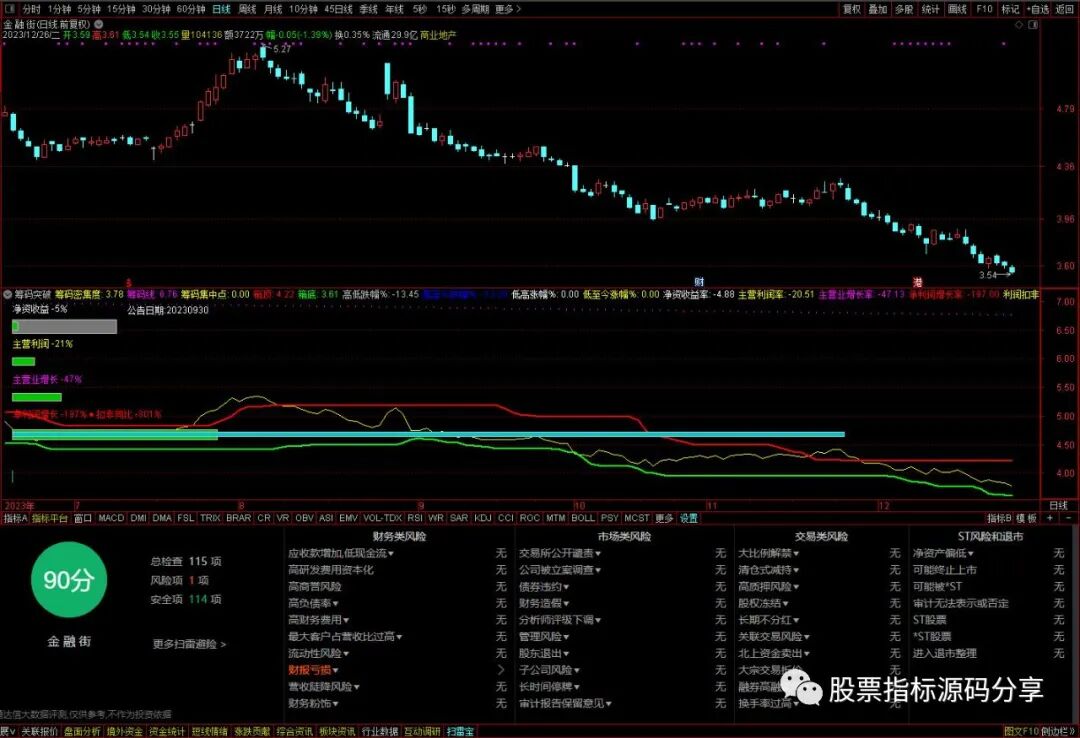The width and height of the screenshot is (1080, 738).
Task: Click the green 90分 score circle
Action: pos(68,580)
